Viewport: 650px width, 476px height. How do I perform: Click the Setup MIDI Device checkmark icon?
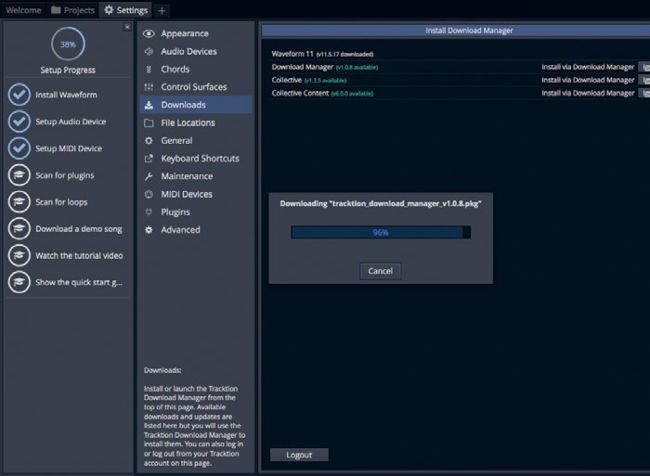point(19,148)
